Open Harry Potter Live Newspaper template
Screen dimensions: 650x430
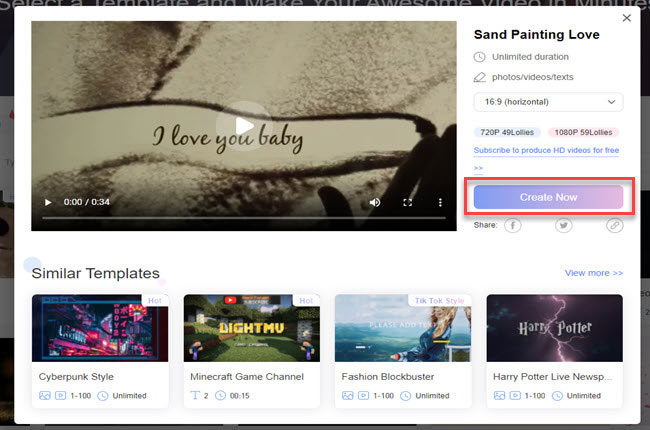(554, 327)
